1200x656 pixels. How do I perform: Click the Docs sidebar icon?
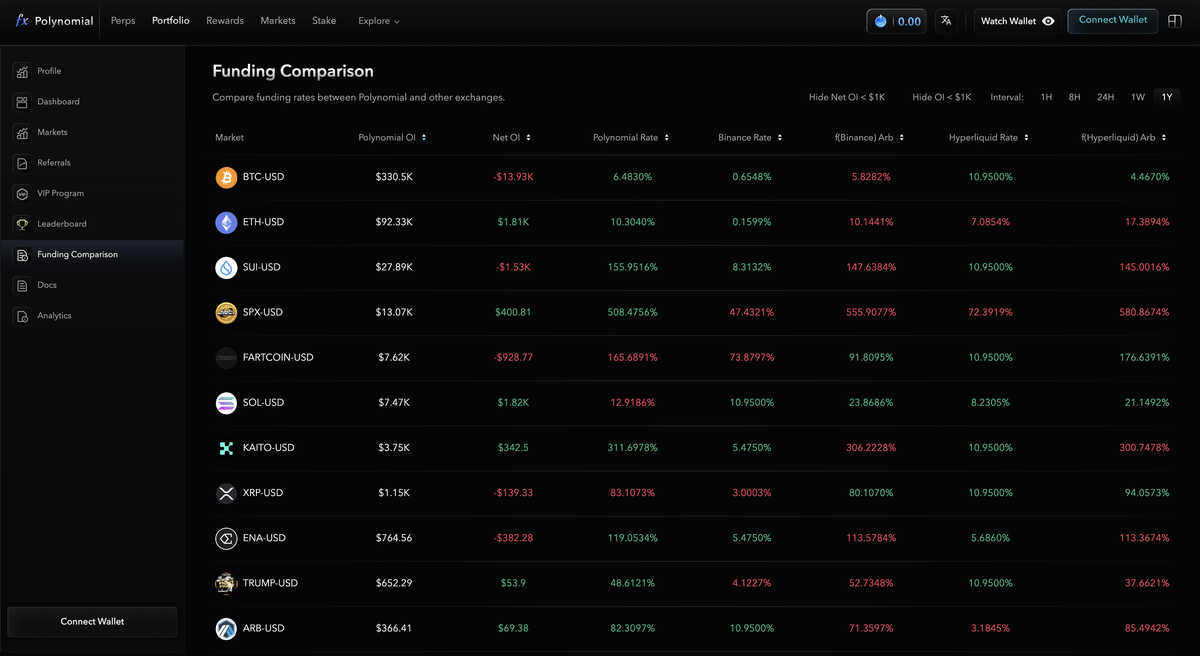point(22,285)
